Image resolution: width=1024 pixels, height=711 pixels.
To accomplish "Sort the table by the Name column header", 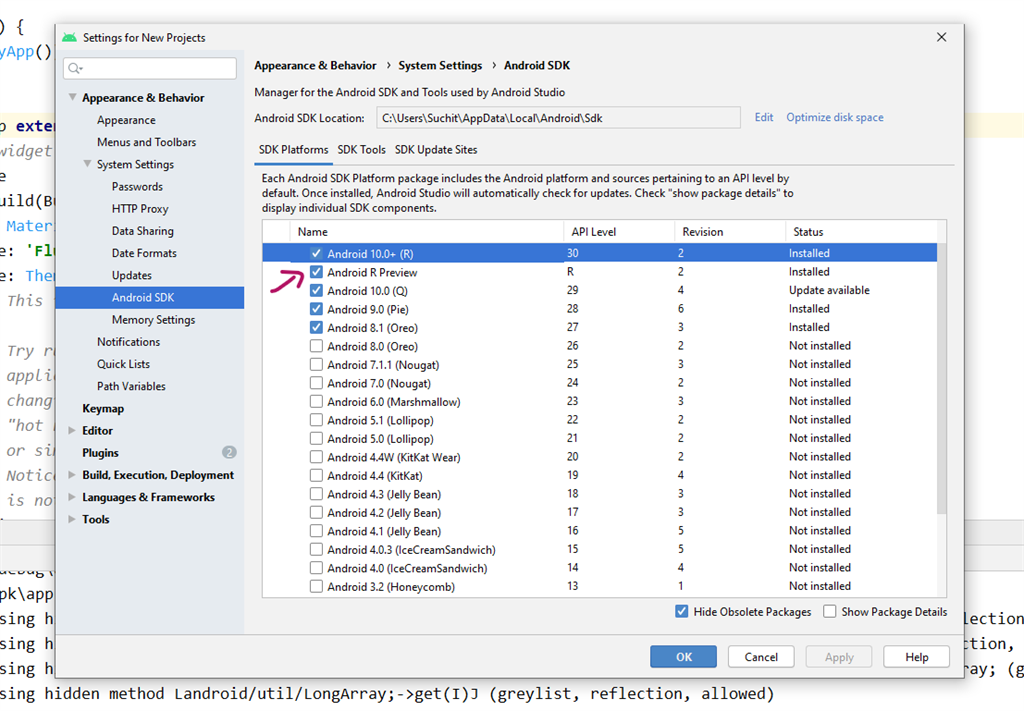I will 426,232.
